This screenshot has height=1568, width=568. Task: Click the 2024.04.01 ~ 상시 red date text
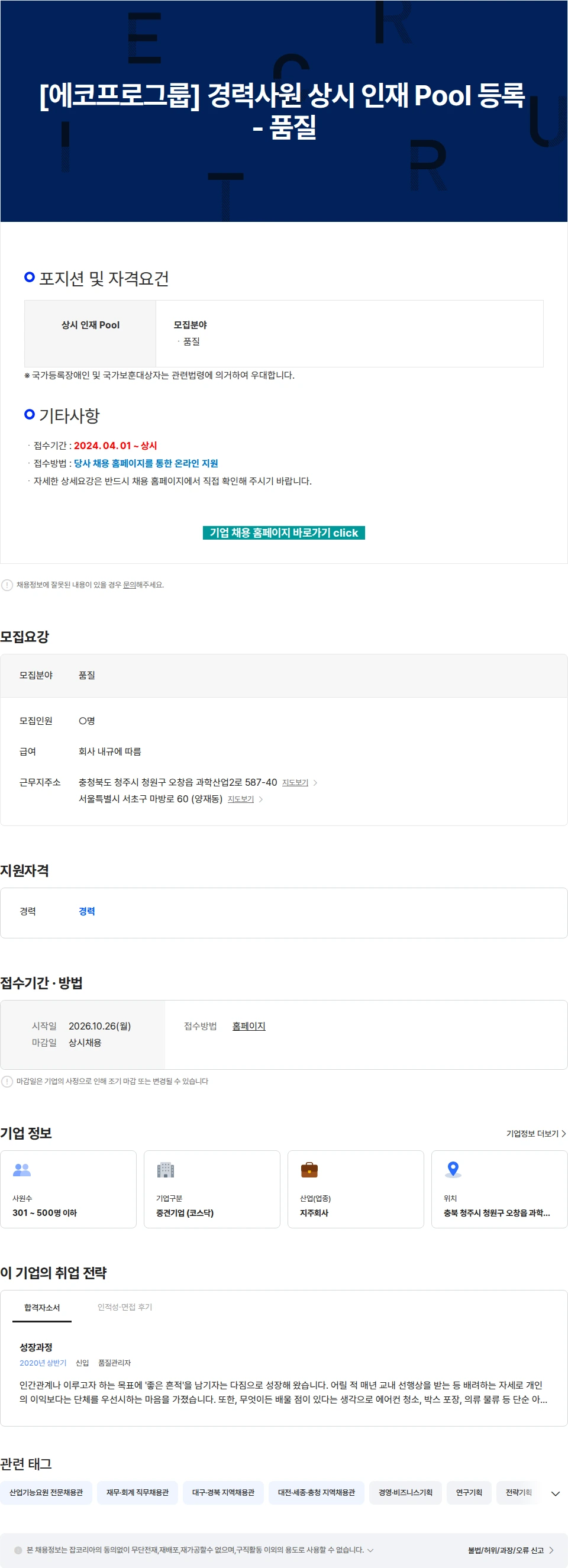click(x=115, y=446)
